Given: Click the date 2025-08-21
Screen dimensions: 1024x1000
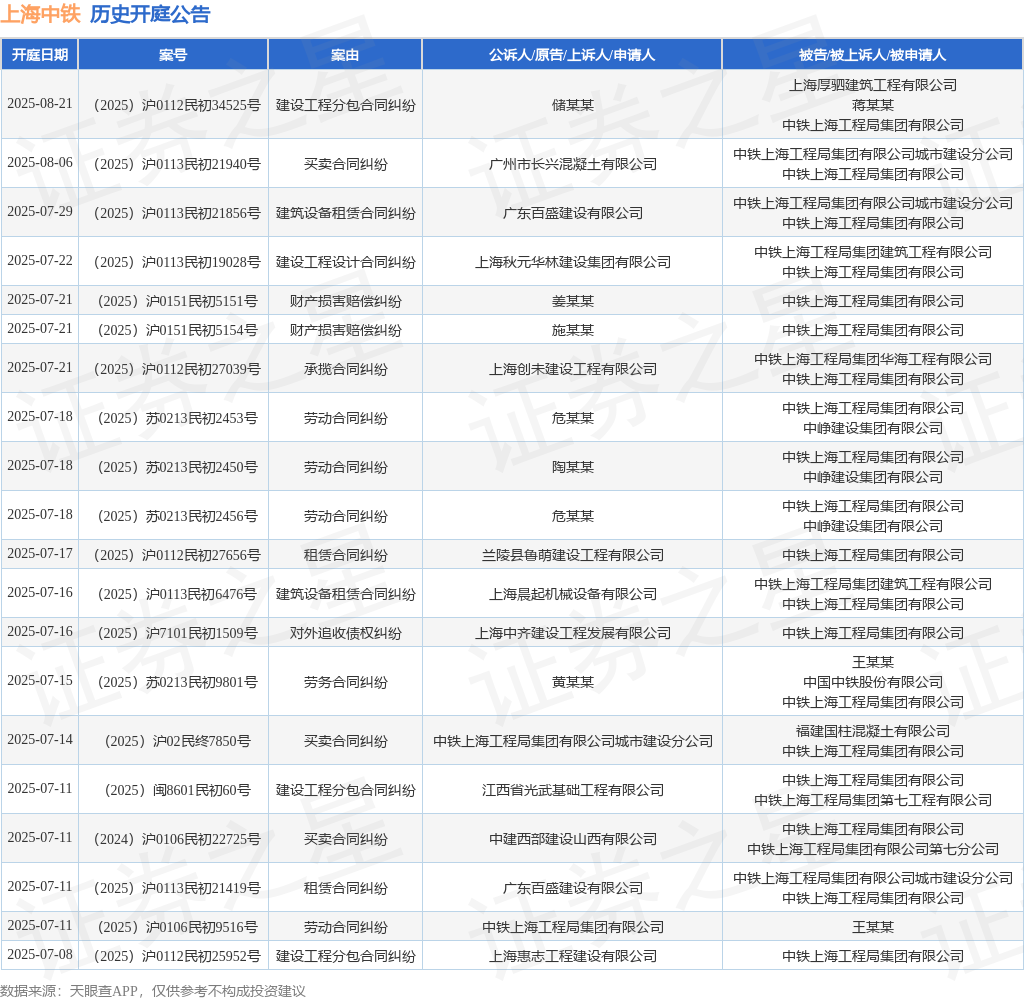Looking at the screenshot, I should tap(40, 104).
